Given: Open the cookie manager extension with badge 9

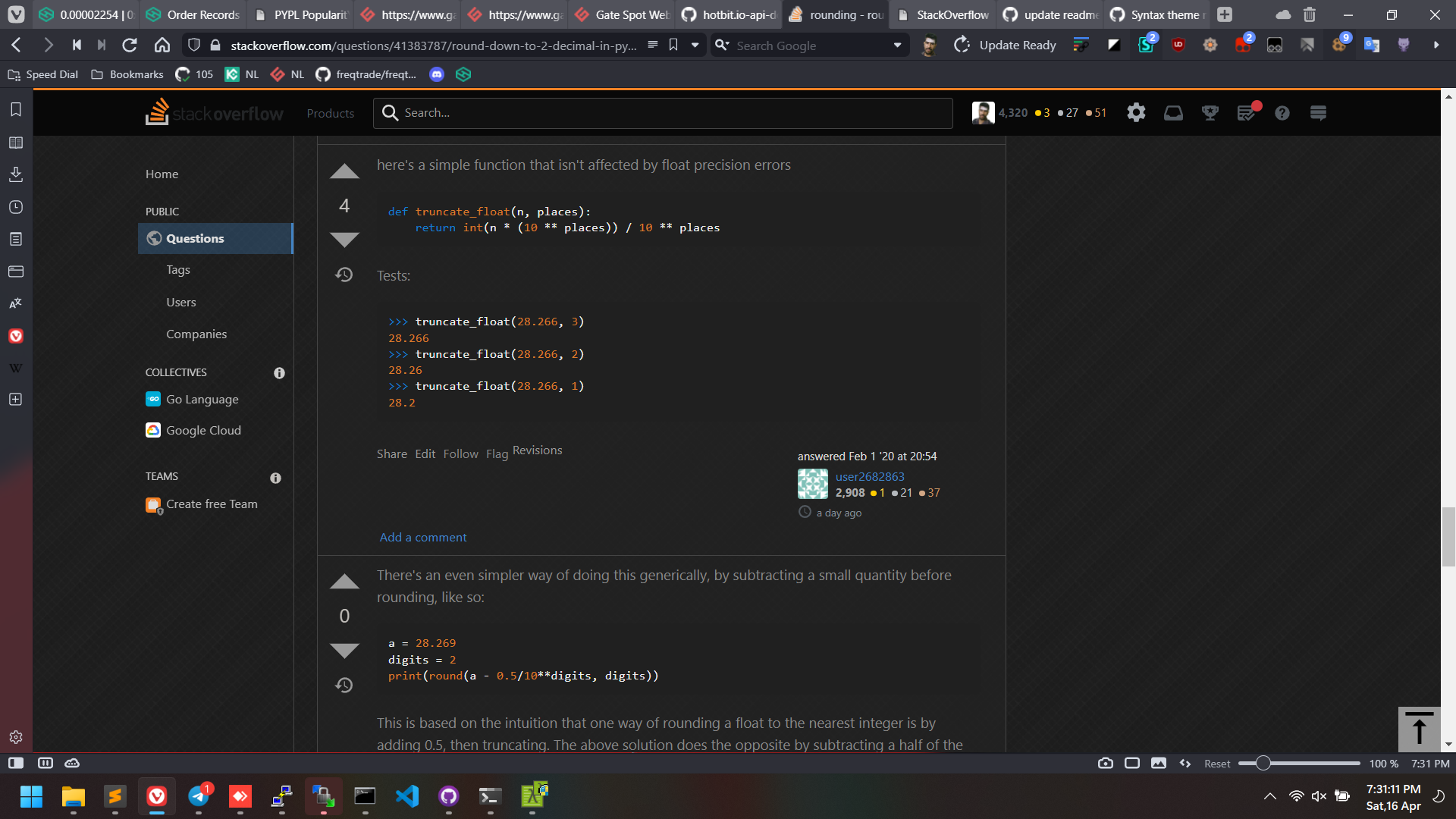Looking at the screenshot, I should coord(1339,45).
